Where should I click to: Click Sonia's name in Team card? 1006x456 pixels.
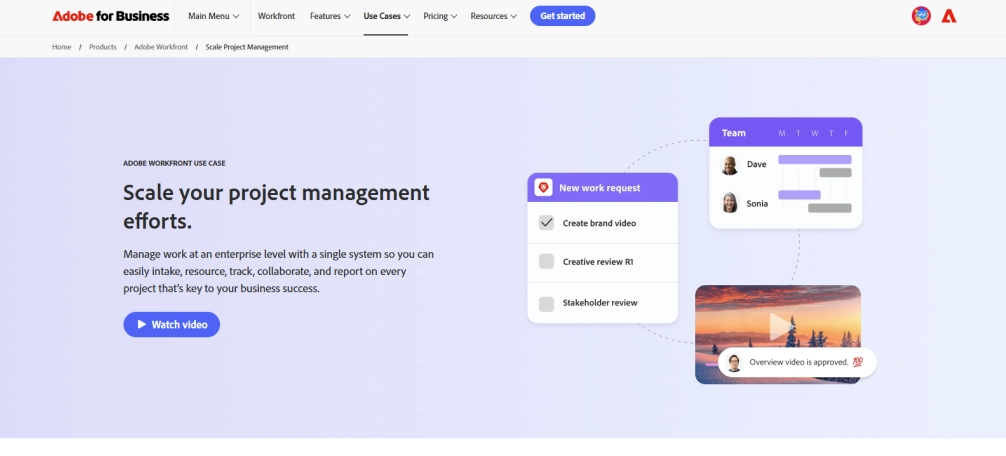[757, 203]
